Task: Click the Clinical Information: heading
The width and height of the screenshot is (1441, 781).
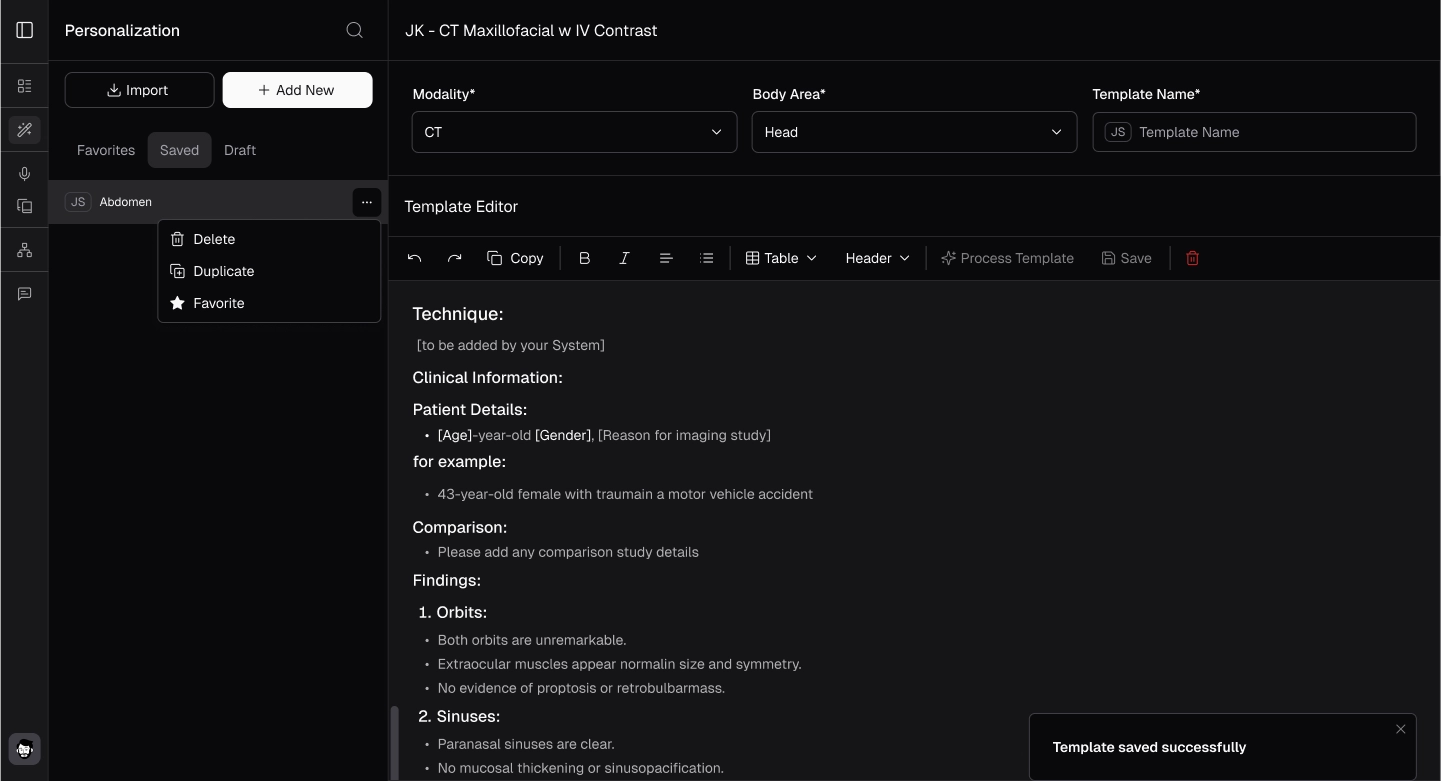Action: [488, 377]
